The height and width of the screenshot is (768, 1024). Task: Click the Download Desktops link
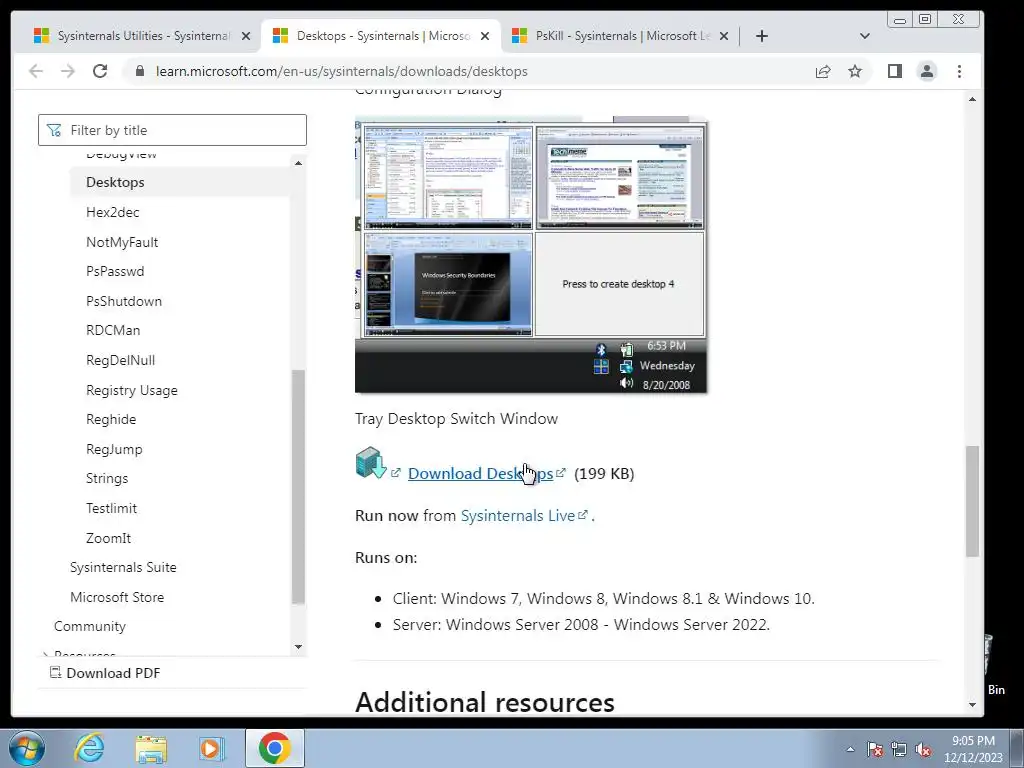click(481, 473)
